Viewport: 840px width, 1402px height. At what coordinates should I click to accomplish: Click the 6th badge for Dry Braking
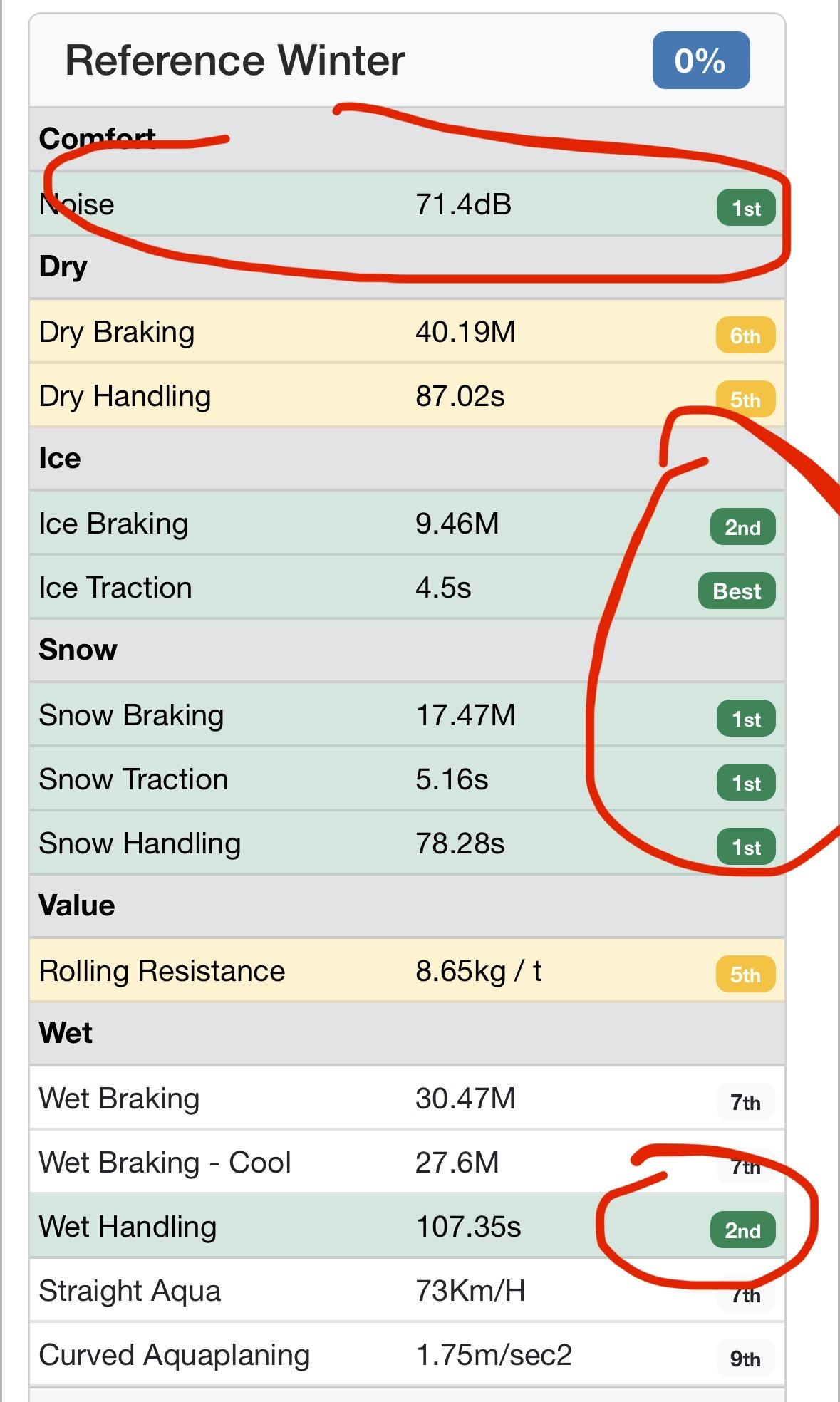[x=745, y=336]
